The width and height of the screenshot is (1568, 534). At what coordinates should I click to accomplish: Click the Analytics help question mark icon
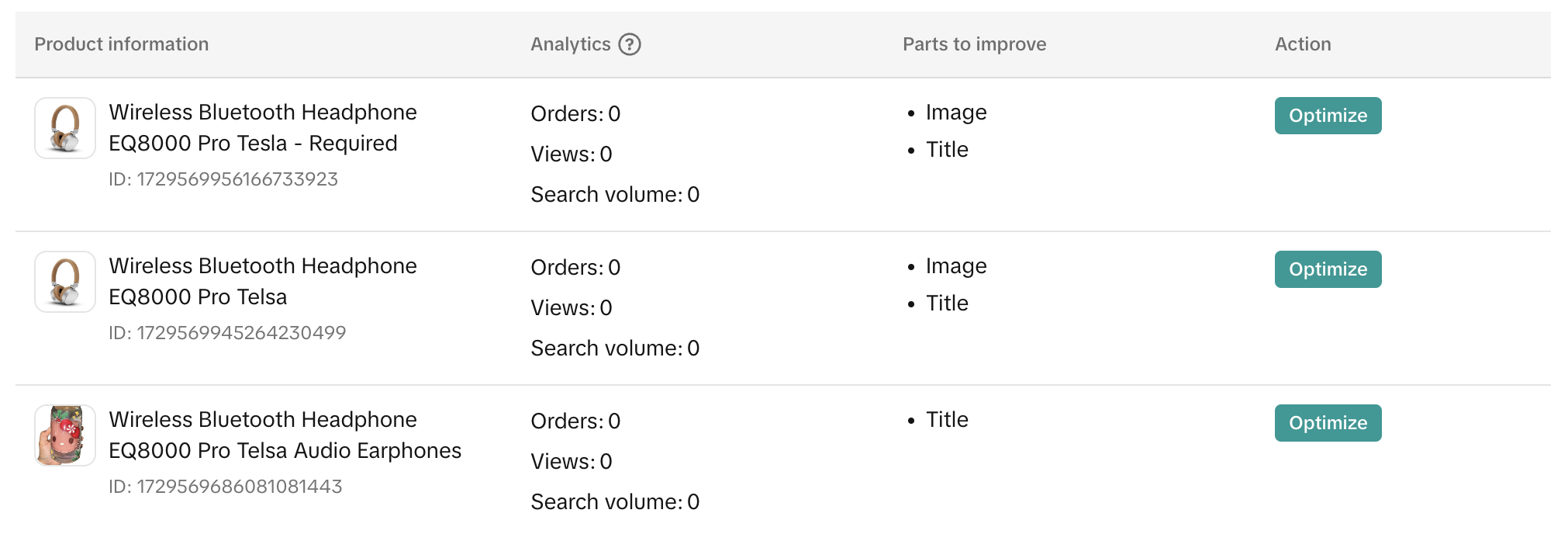[630, 44]
